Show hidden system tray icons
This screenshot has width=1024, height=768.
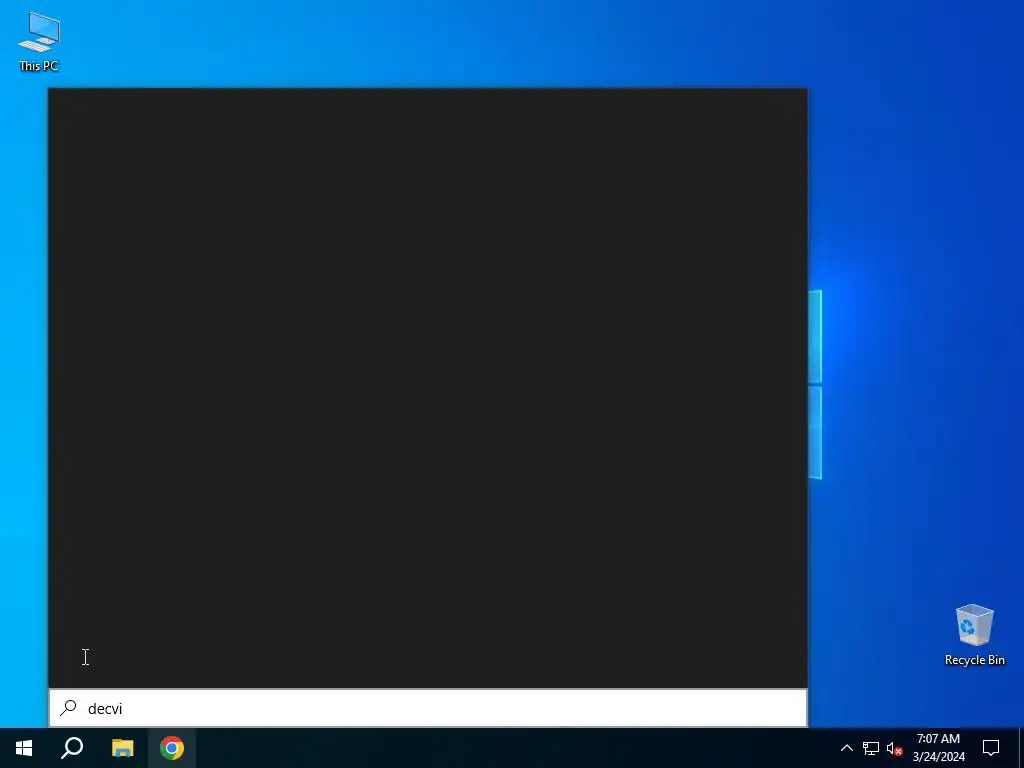(846, 748)
